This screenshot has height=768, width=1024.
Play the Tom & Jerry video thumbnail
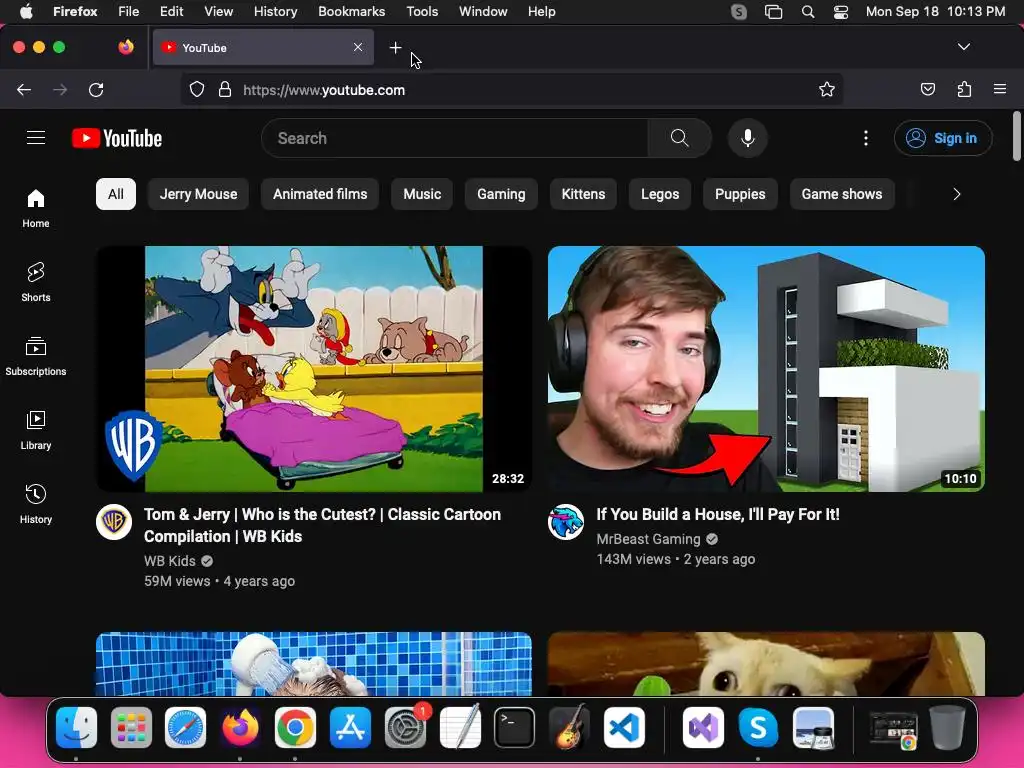[313, 368]
